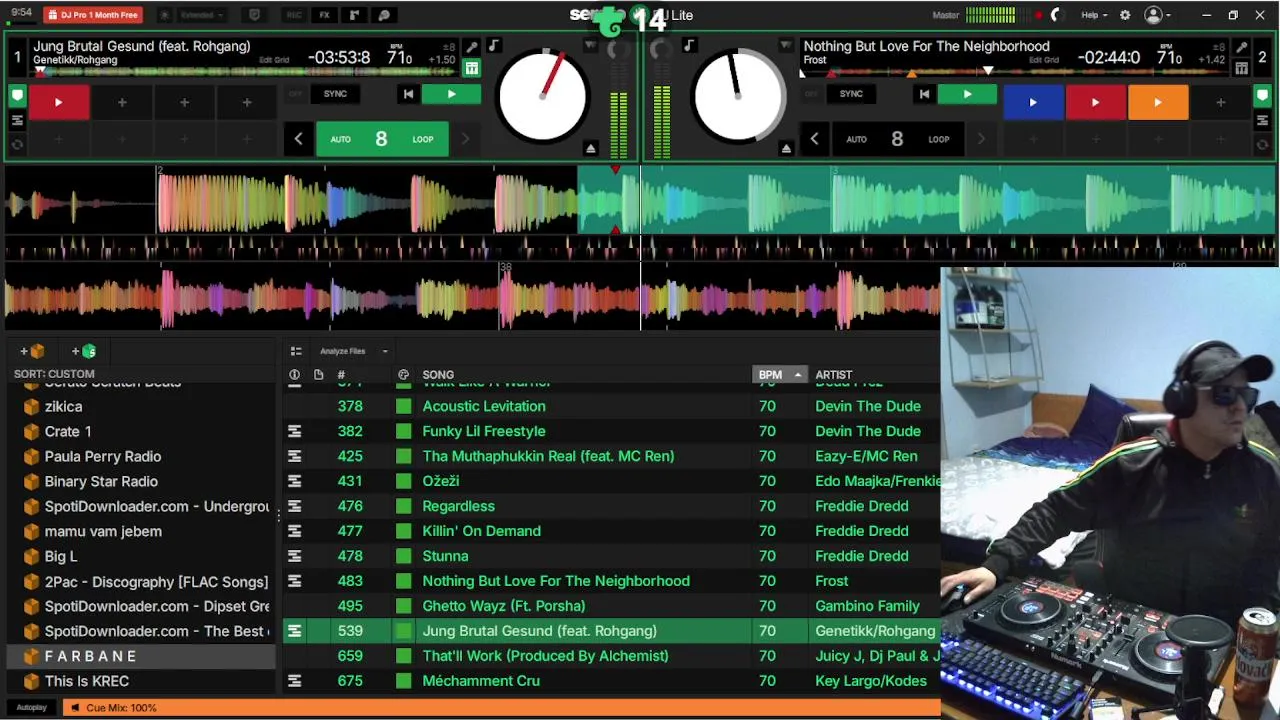Screen dimensions: 1280x720
Task: Add new crate icon
Action: (x=32, y=351)
